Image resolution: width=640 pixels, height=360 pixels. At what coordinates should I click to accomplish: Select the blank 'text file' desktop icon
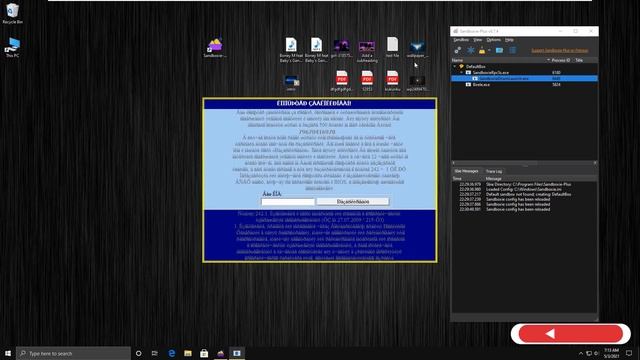pos(392,47)
